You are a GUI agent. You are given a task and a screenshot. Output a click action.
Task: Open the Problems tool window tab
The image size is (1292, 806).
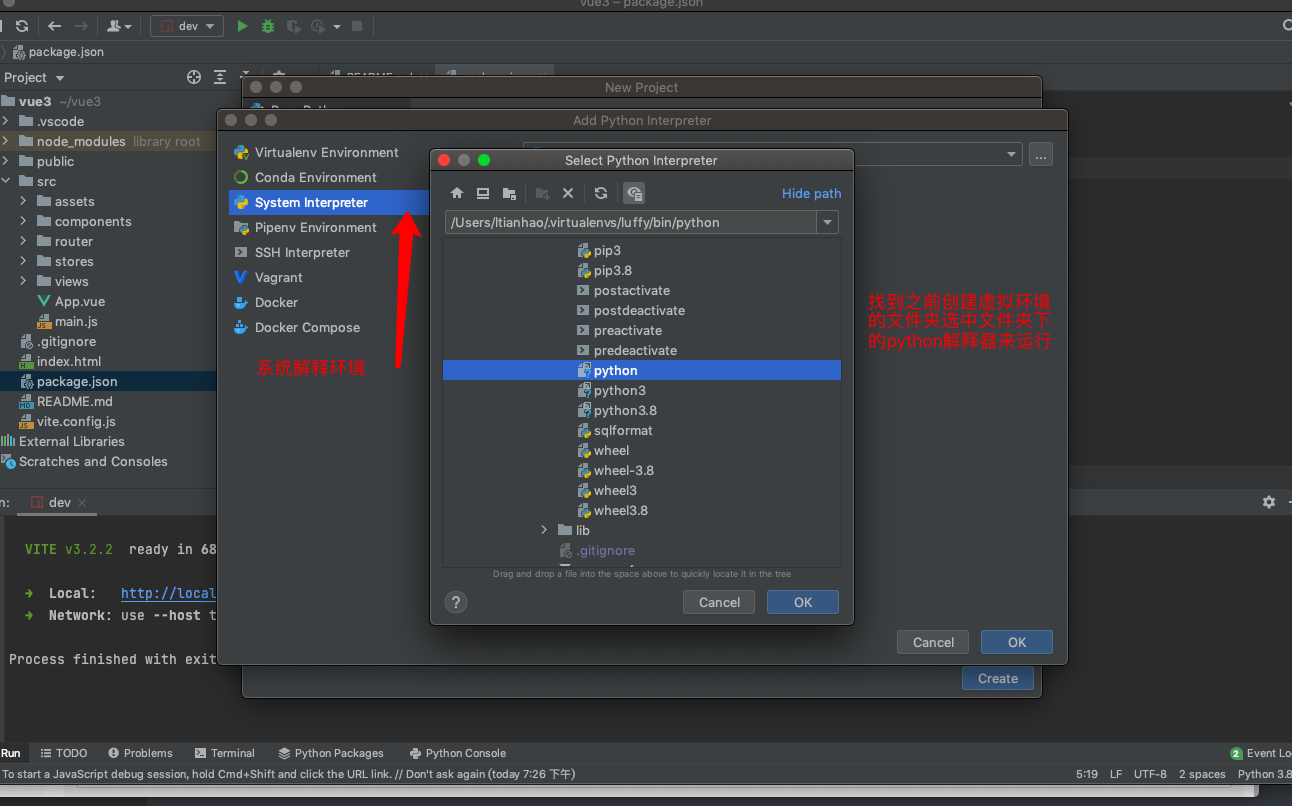point(140,753)
